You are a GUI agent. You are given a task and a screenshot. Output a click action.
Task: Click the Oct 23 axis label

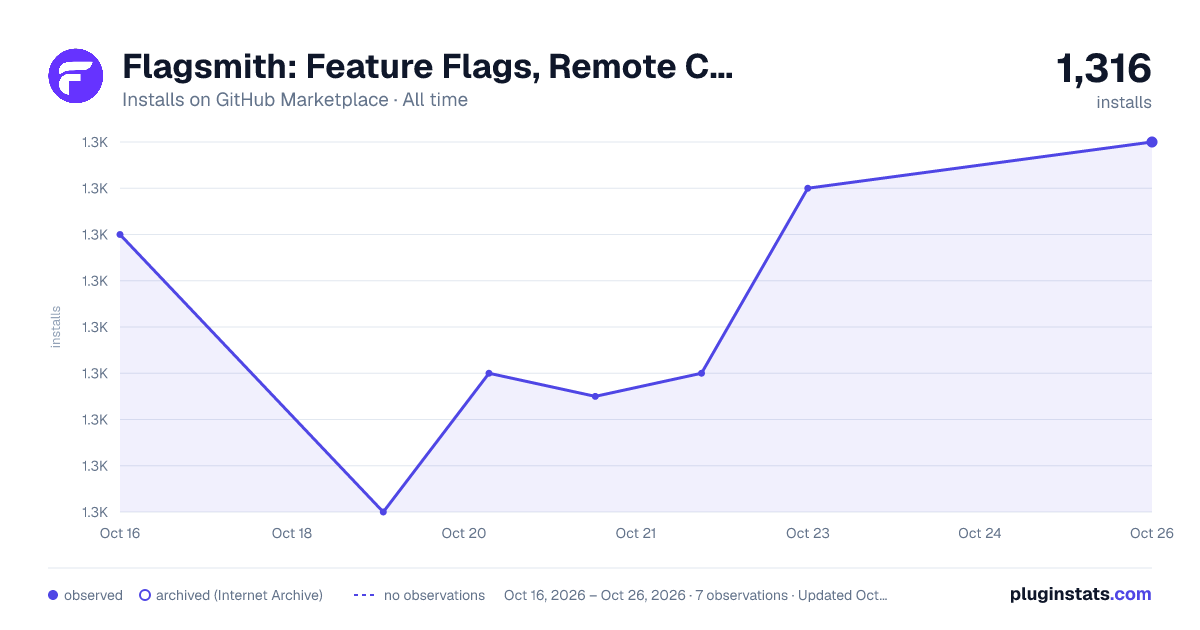(x=808, y=533)
